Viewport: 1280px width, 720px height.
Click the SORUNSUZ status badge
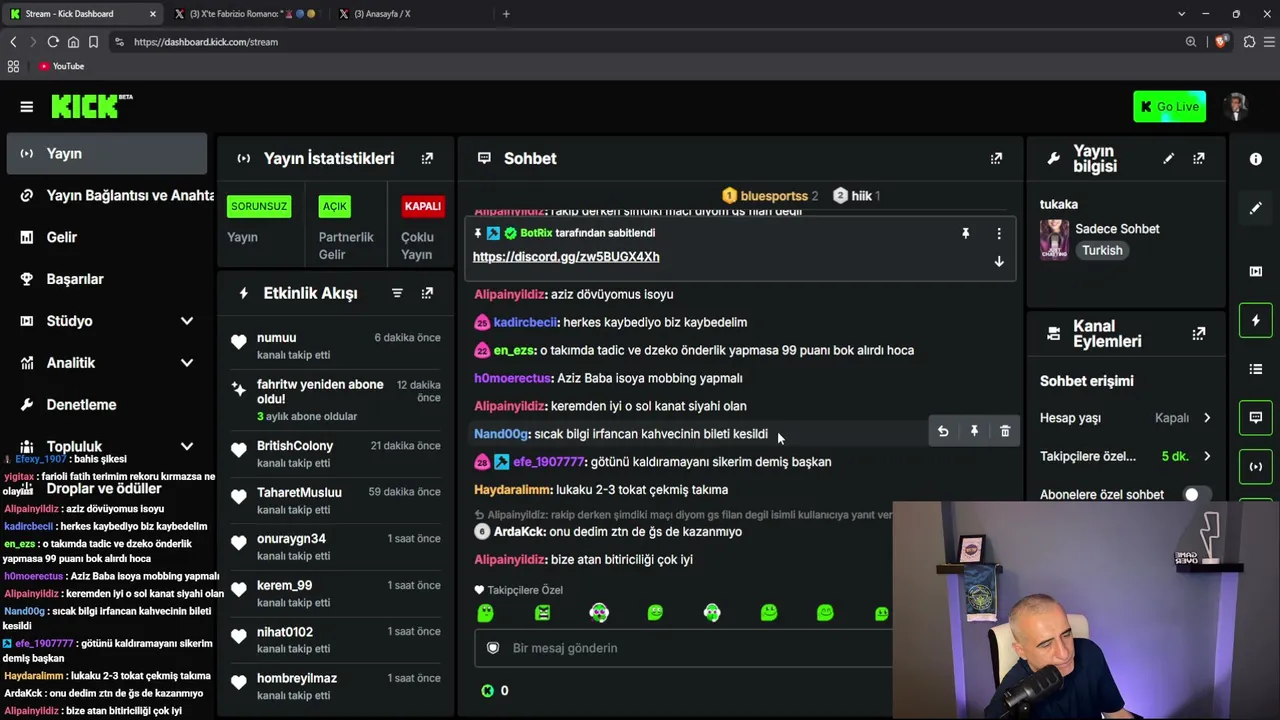pos(259,206)
